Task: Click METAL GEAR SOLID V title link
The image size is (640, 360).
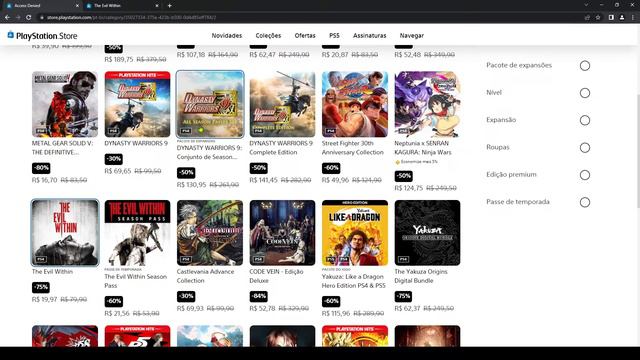Action: (x=62, y=148)
